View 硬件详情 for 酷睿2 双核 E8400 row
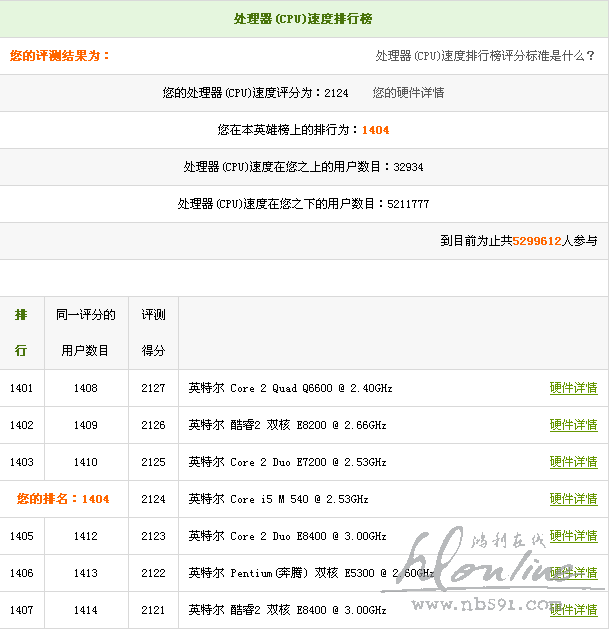The image size is (611, 629). [x=573, y=610]
